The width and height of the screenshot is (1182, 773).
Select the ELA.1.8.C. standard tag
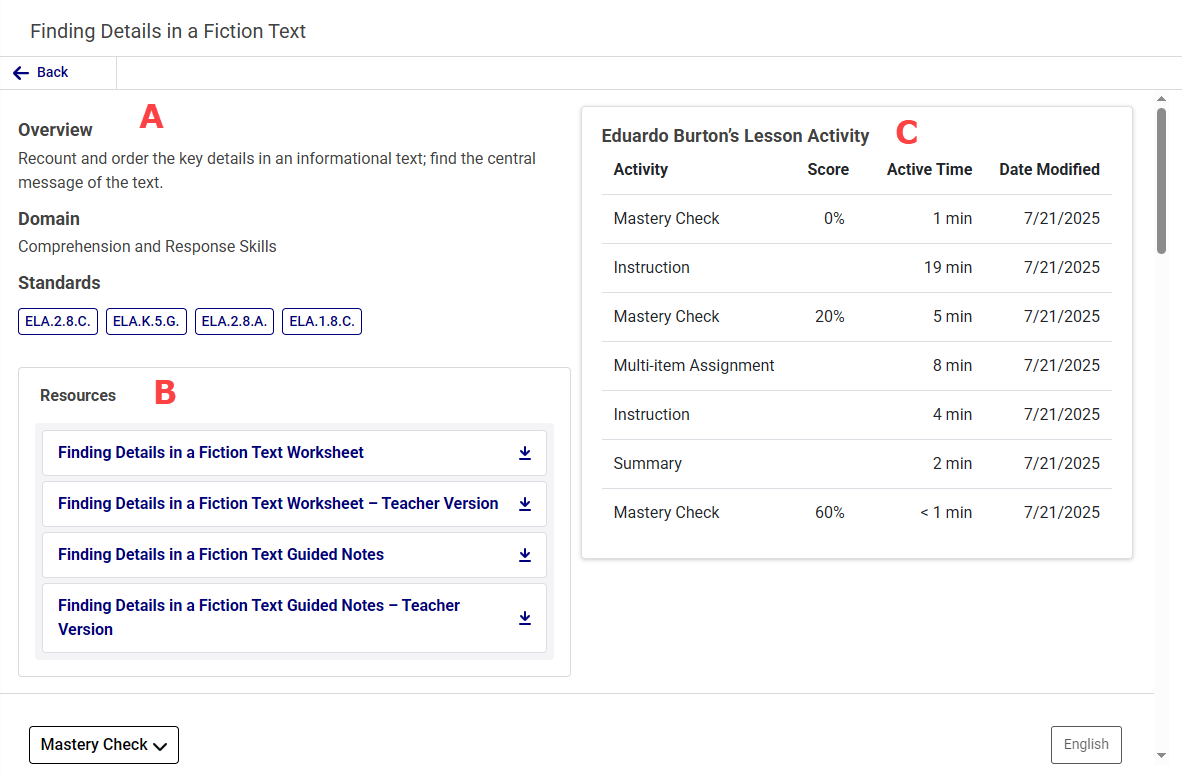tap(322, 322)
